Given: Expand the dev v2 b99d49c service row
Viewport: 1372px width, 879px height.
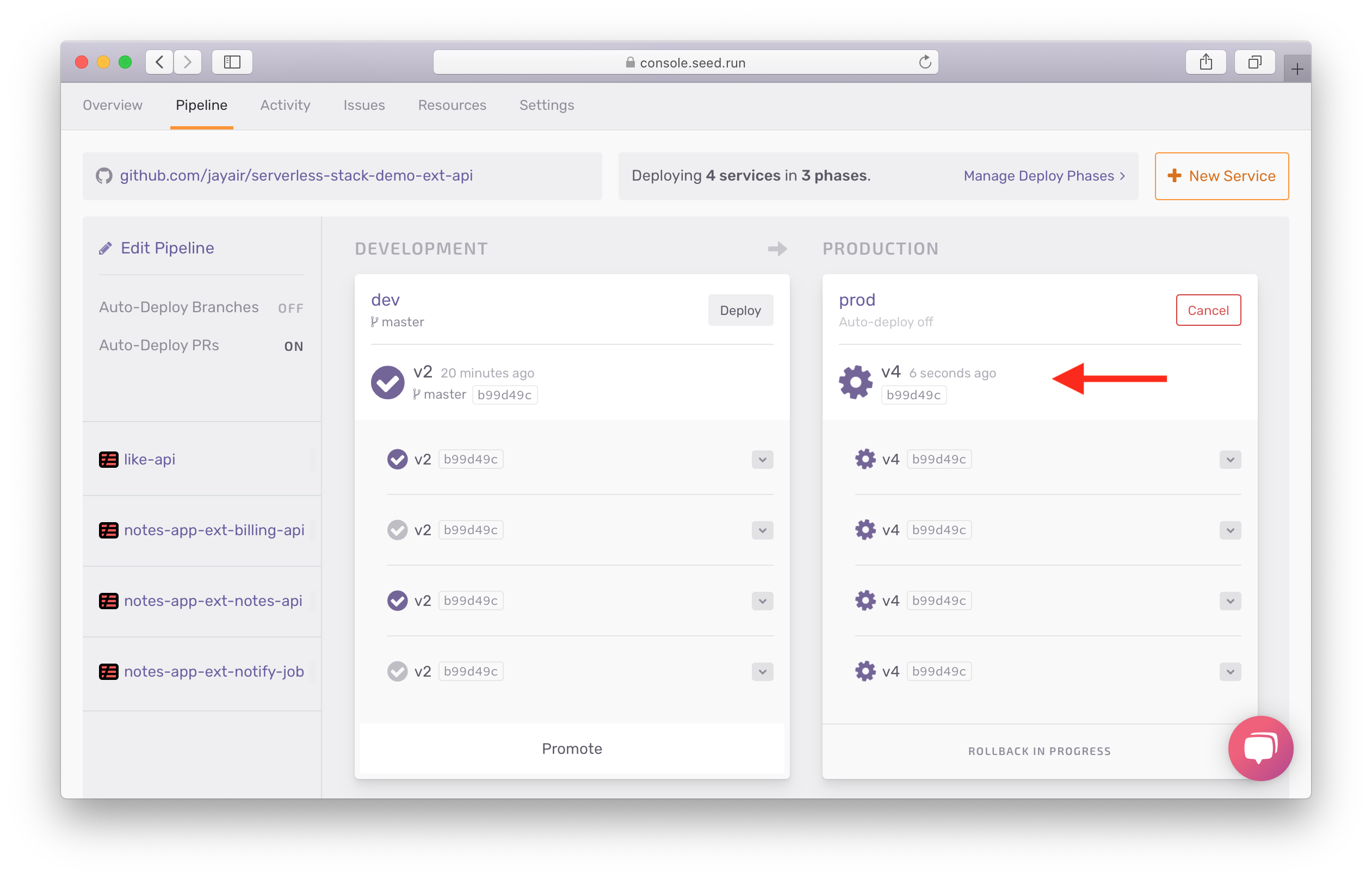Looking at the screenshot, I should click(x=761, y=459).
